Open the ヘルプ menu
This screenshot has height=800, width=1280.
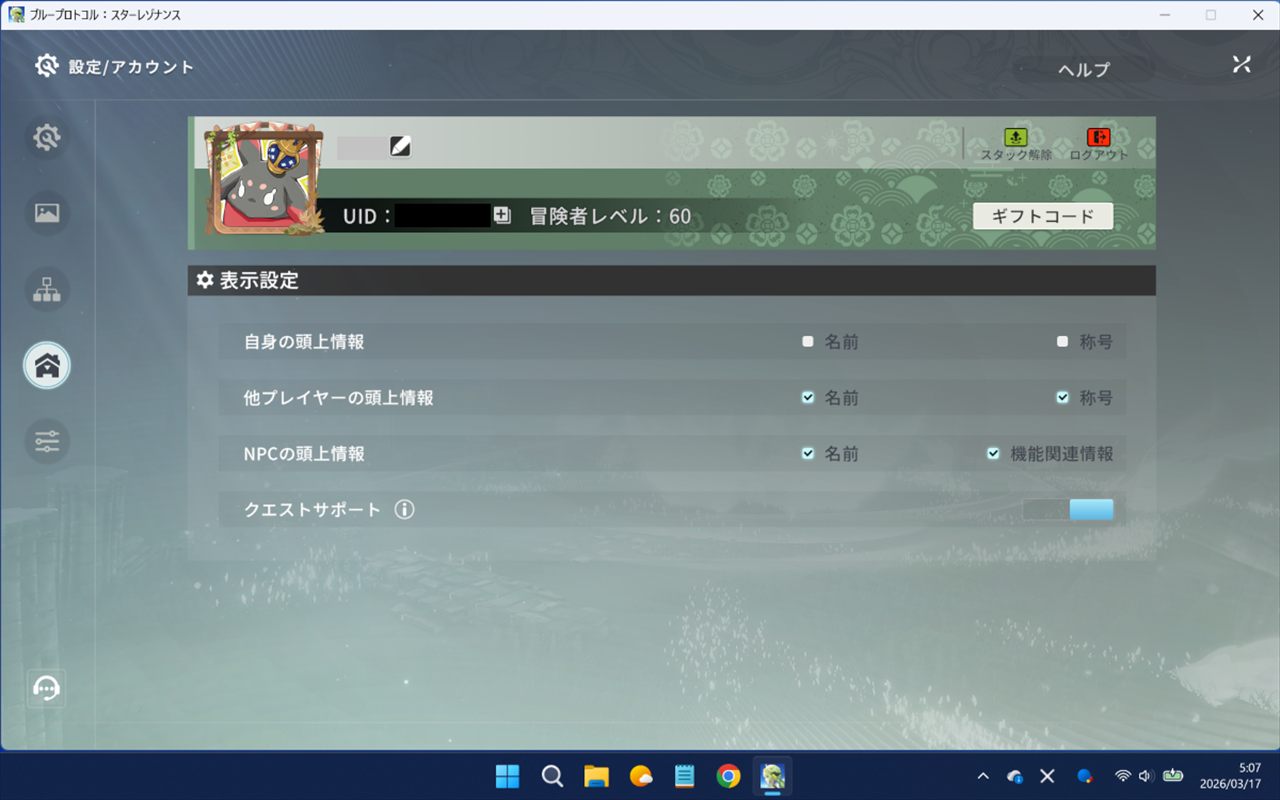tap(1084, 70)
